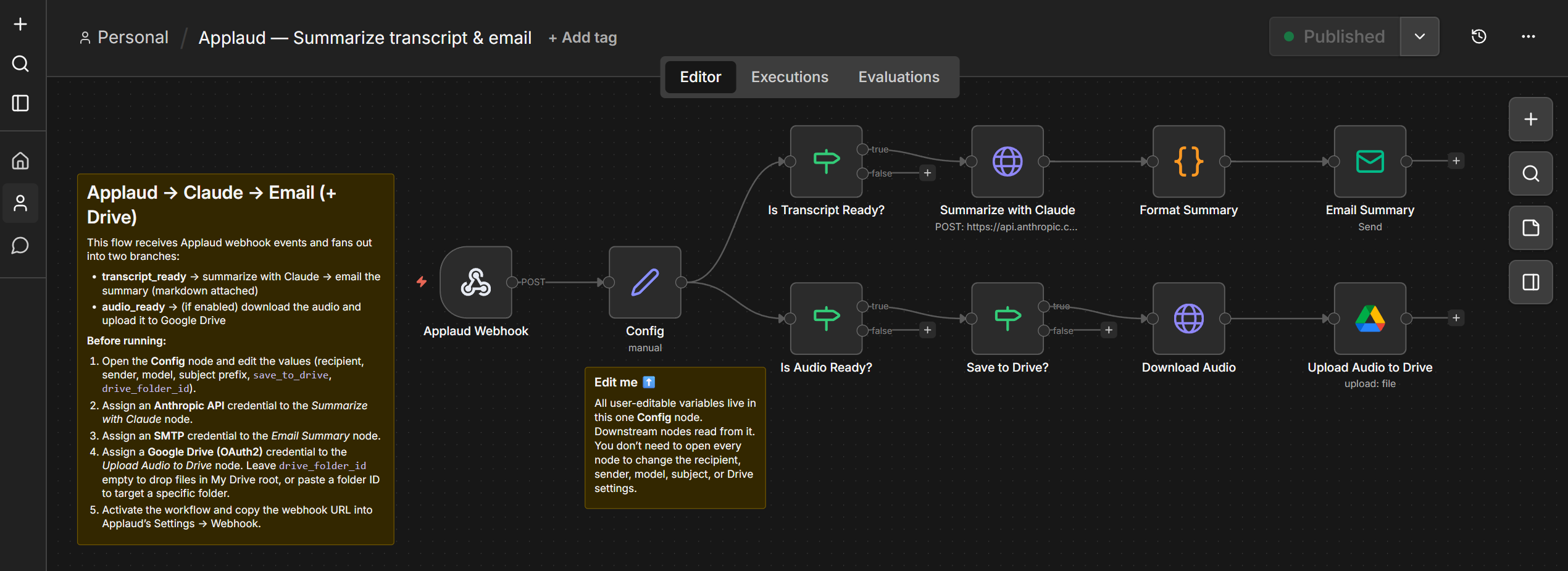1568x571 pixels.
Task: Select the Email Summary node
Action: 1370,162
